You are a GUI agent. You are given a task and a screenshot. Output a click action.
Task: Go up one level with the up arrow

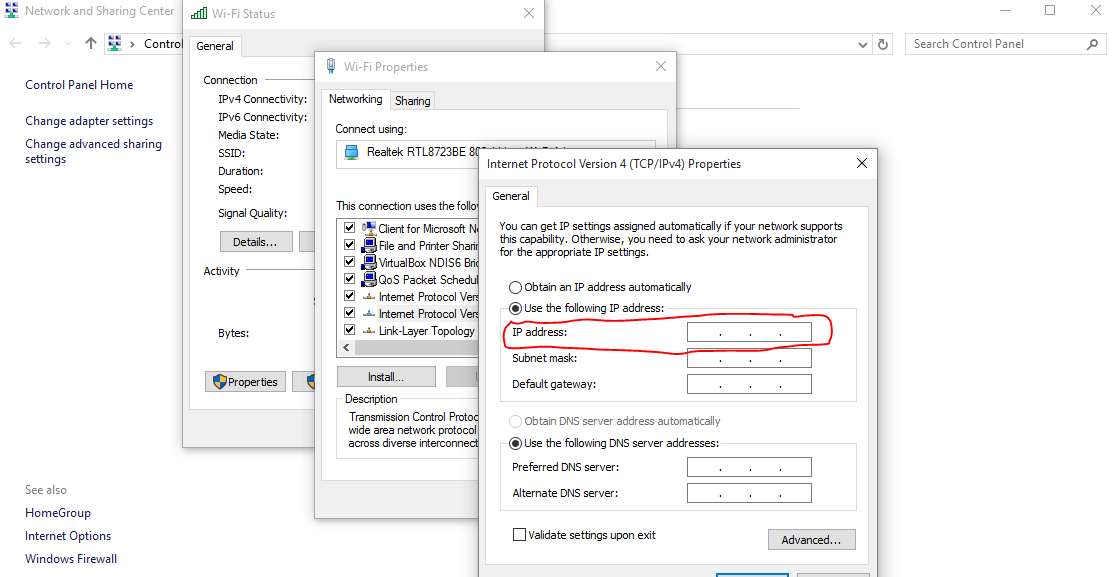(x=91, y=44)
